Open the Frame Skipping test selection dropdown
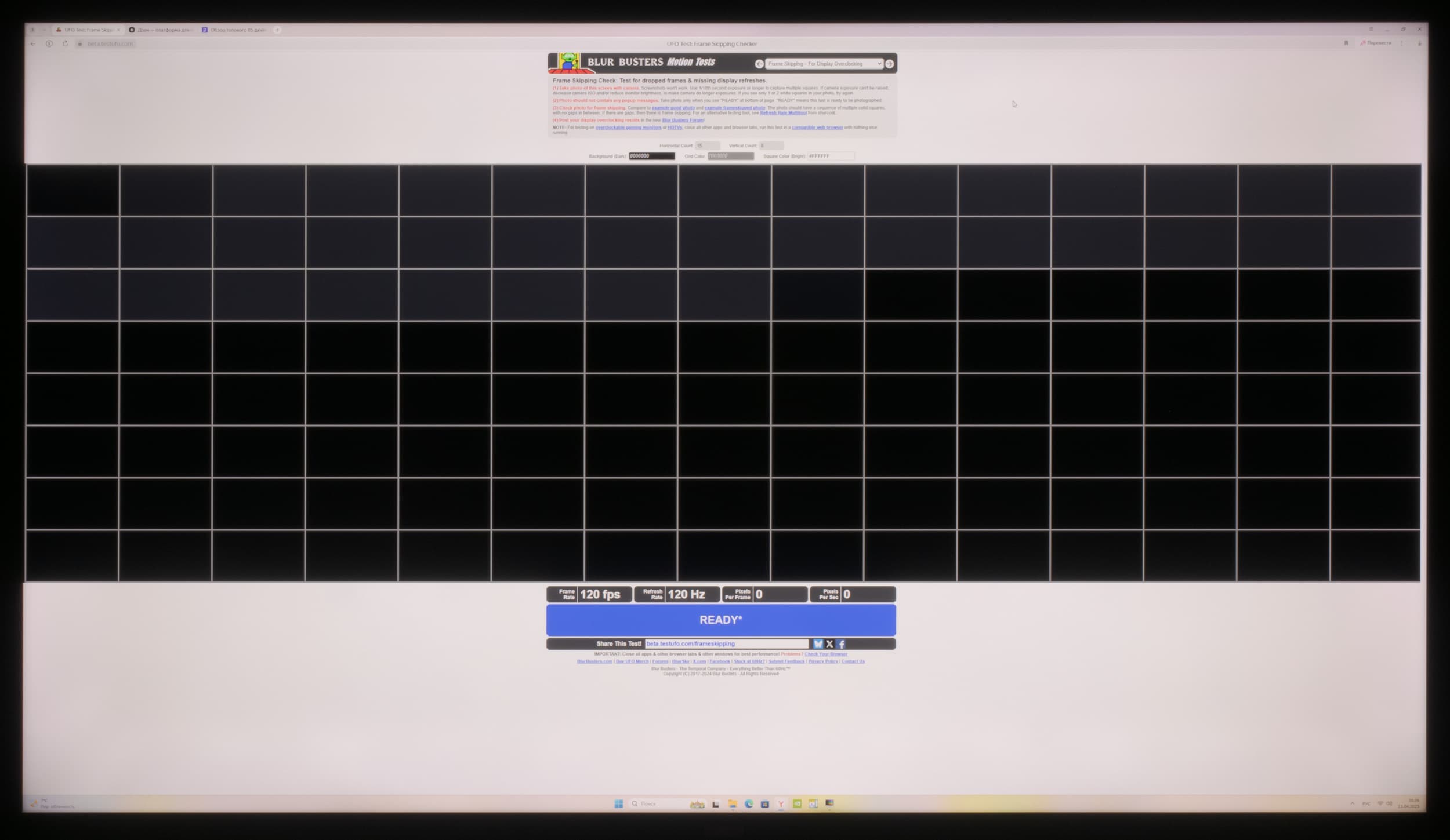1450x840 pixels. [824, 64]
